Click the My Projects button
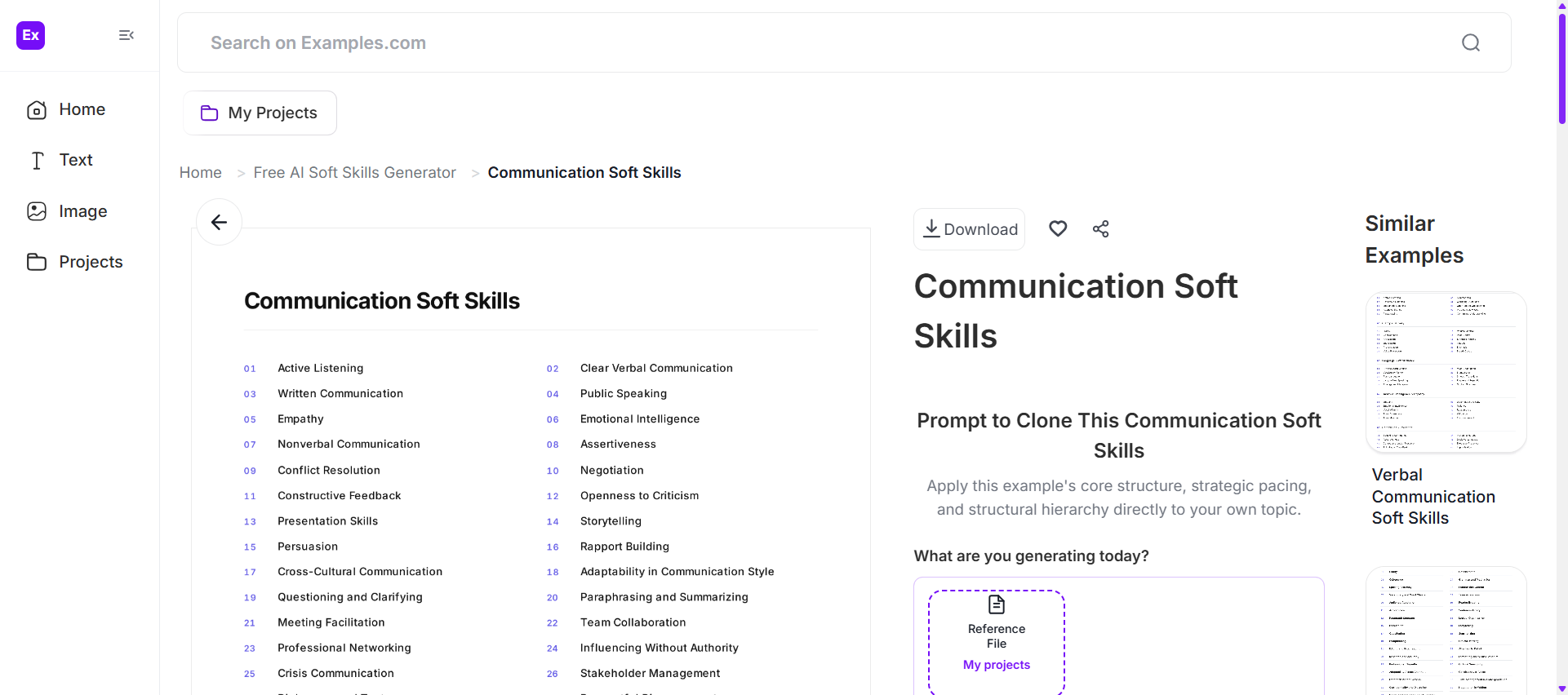The height and width of the screenshot is (695, 1568). (260, 113)
